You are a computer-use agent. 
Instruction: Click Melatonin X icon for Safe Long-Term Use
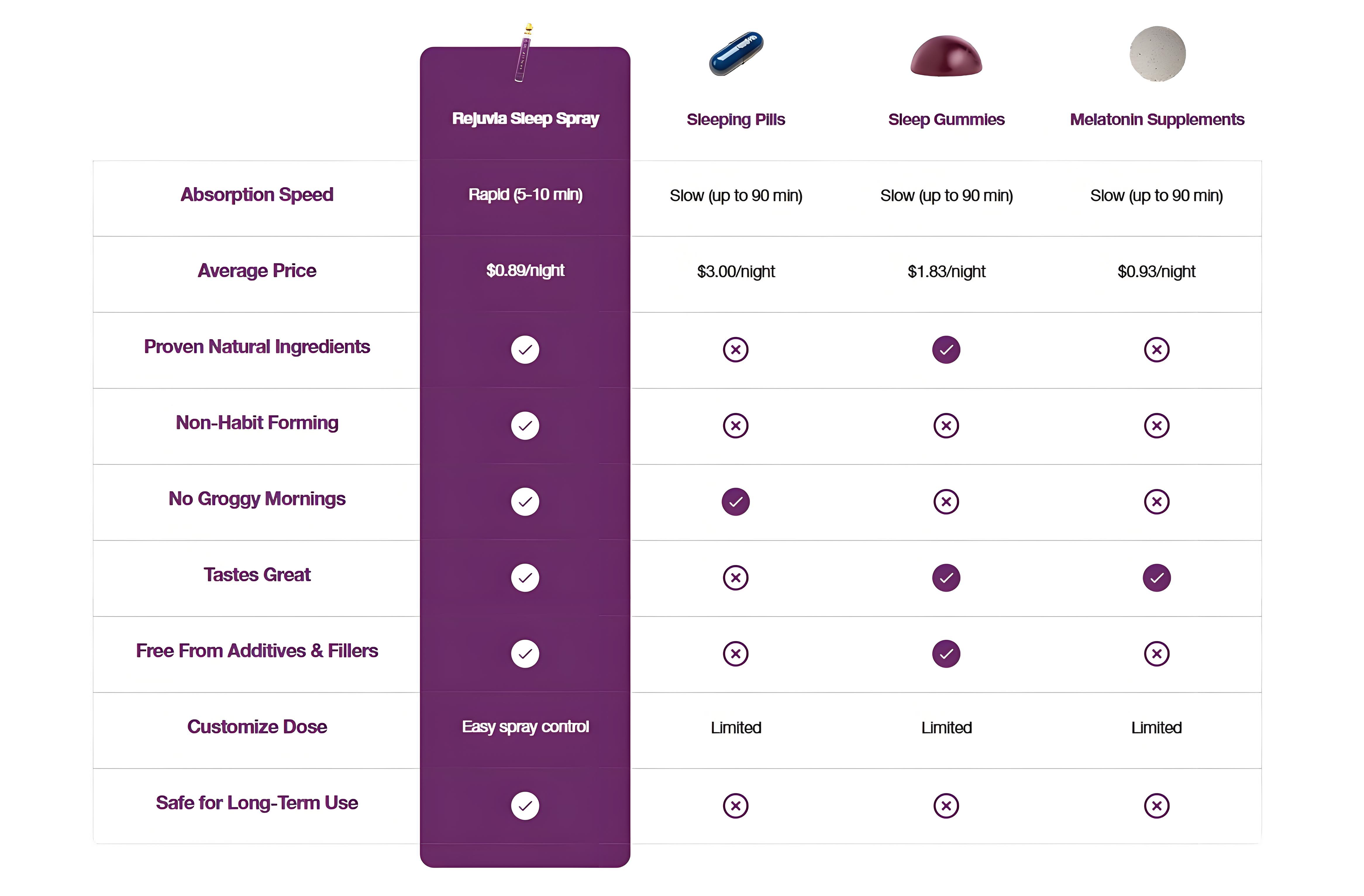[x=1157, y=806]
